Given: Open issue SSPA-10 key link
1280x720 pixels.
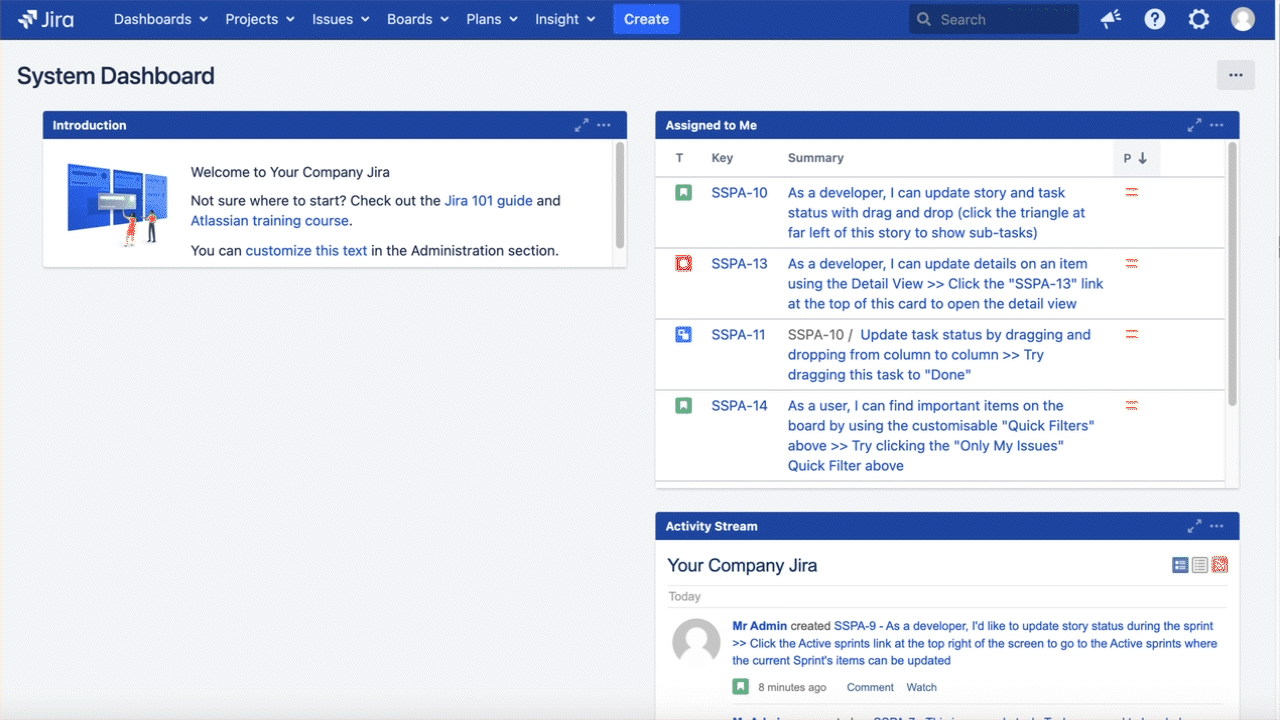Looking at the screenshot, I should [x=739, y=192].
